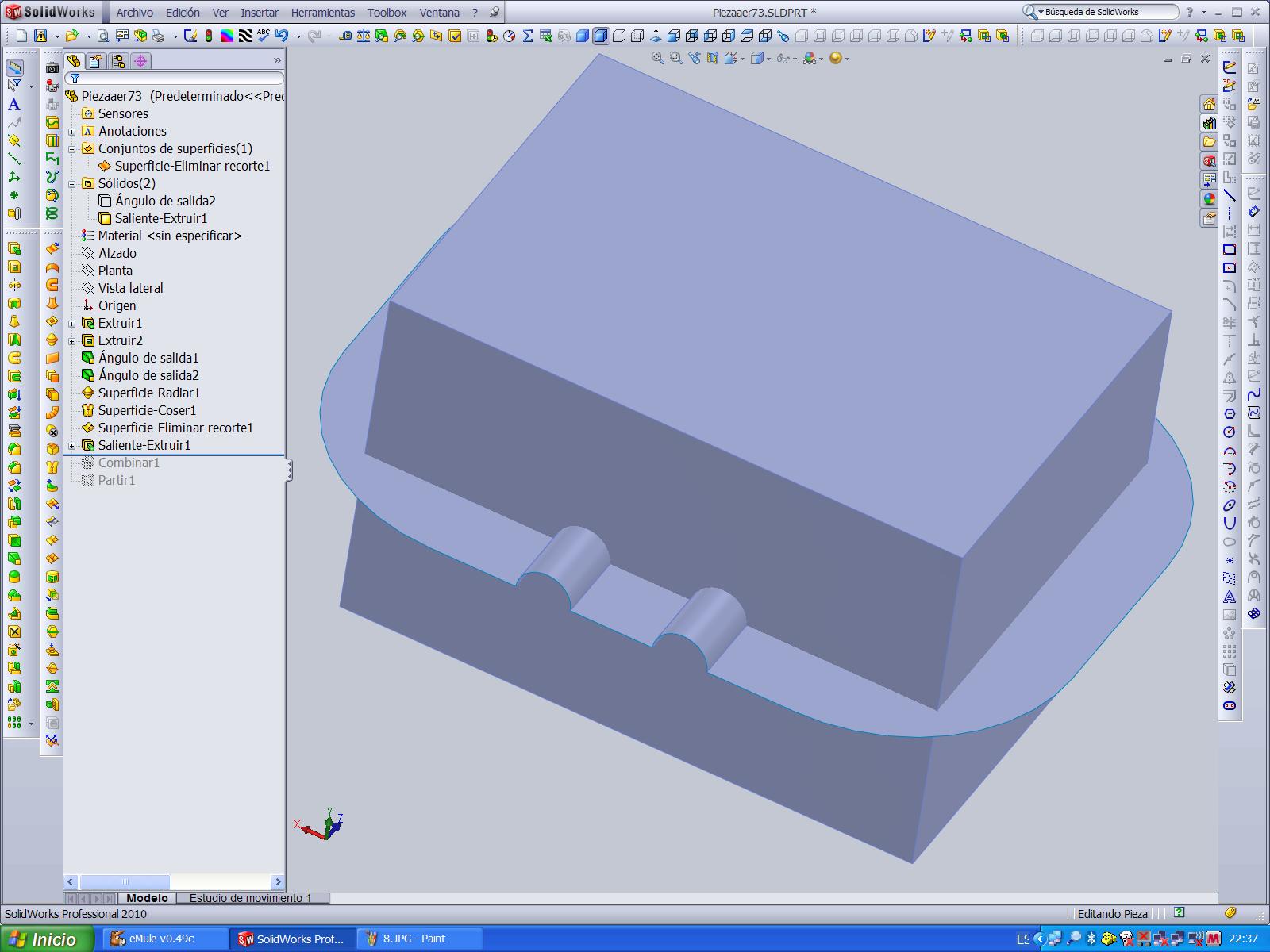Select the Note 'A' annotation tool

(x=13, y=105)
